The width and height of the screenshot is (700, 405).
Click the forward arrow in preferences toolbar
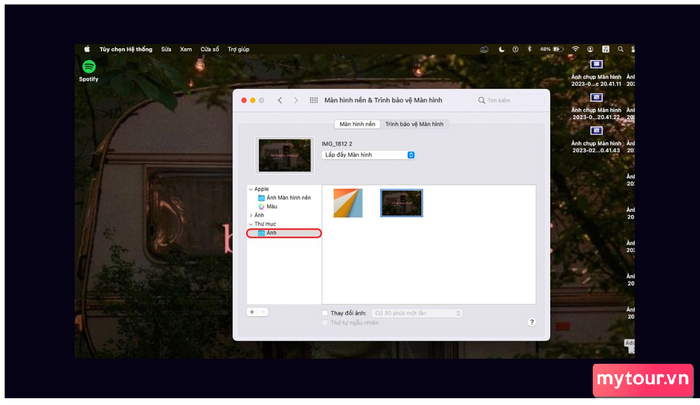click(294, 101)
